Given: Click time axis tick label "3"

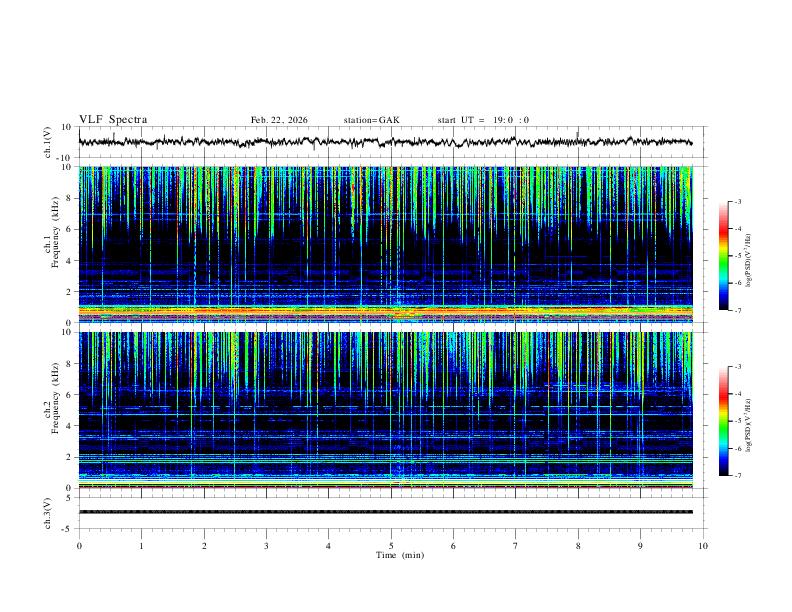Looking at the screenshot, I should click(266, 546).
